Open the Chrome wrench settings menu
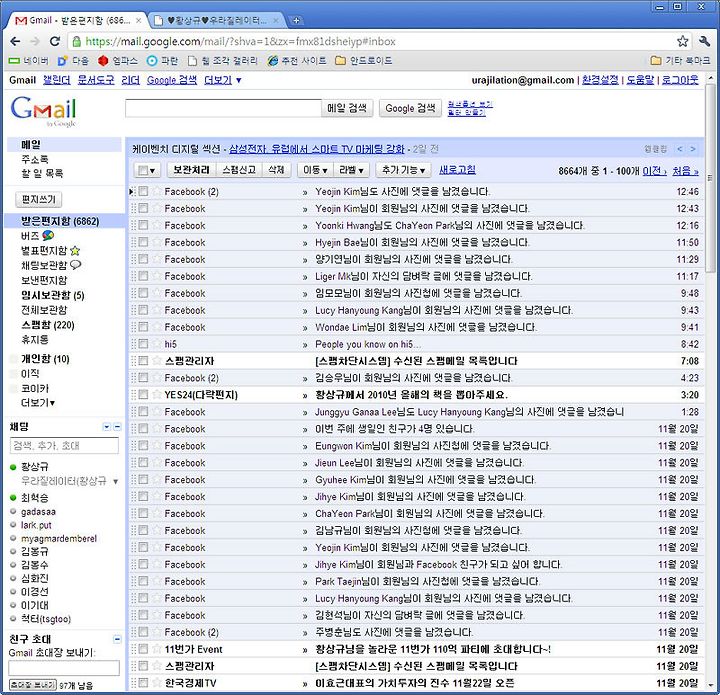 point(704,41)
